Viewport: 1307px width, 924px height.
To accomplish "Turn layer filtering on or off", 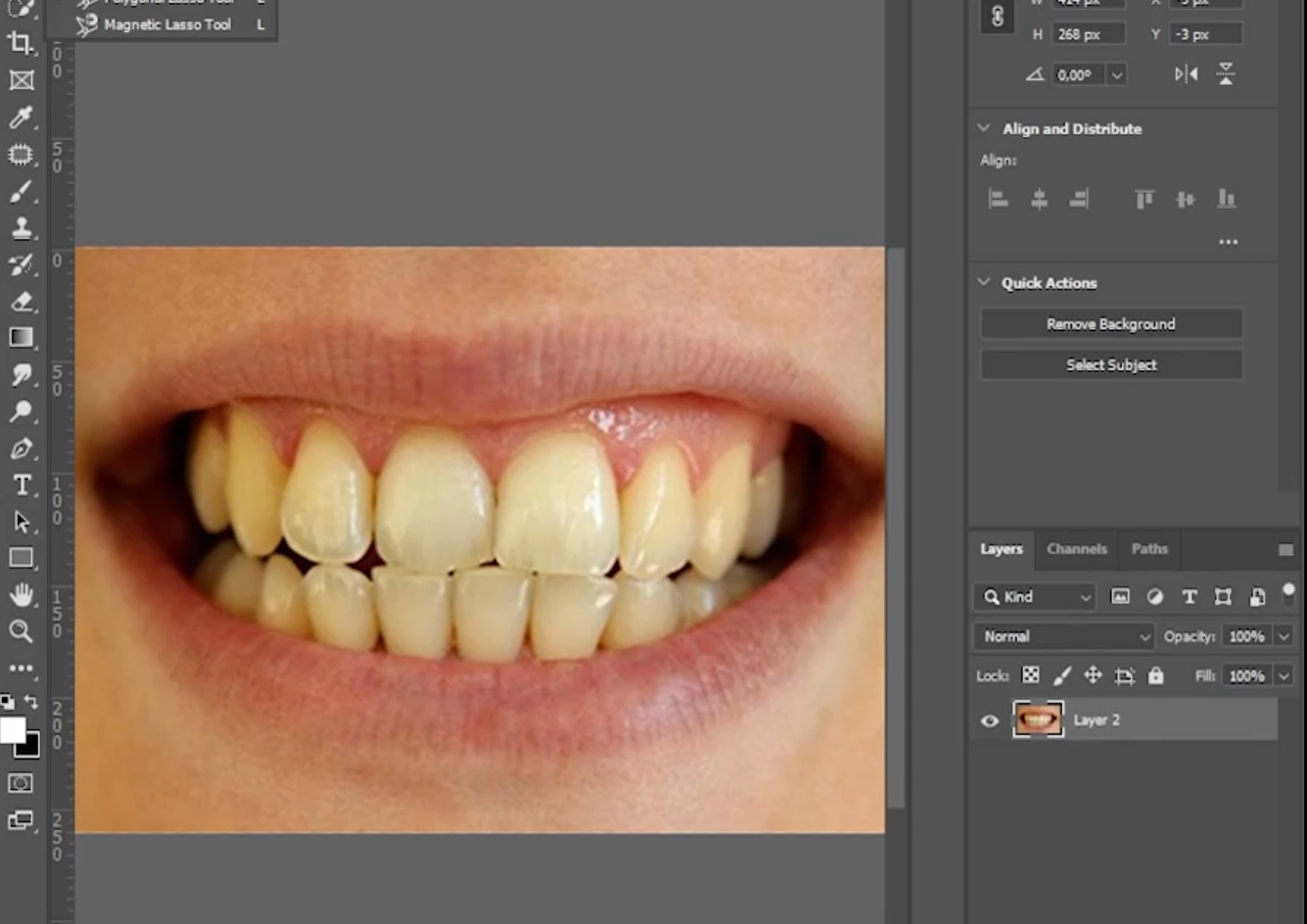I will [x=1289, y=594].
